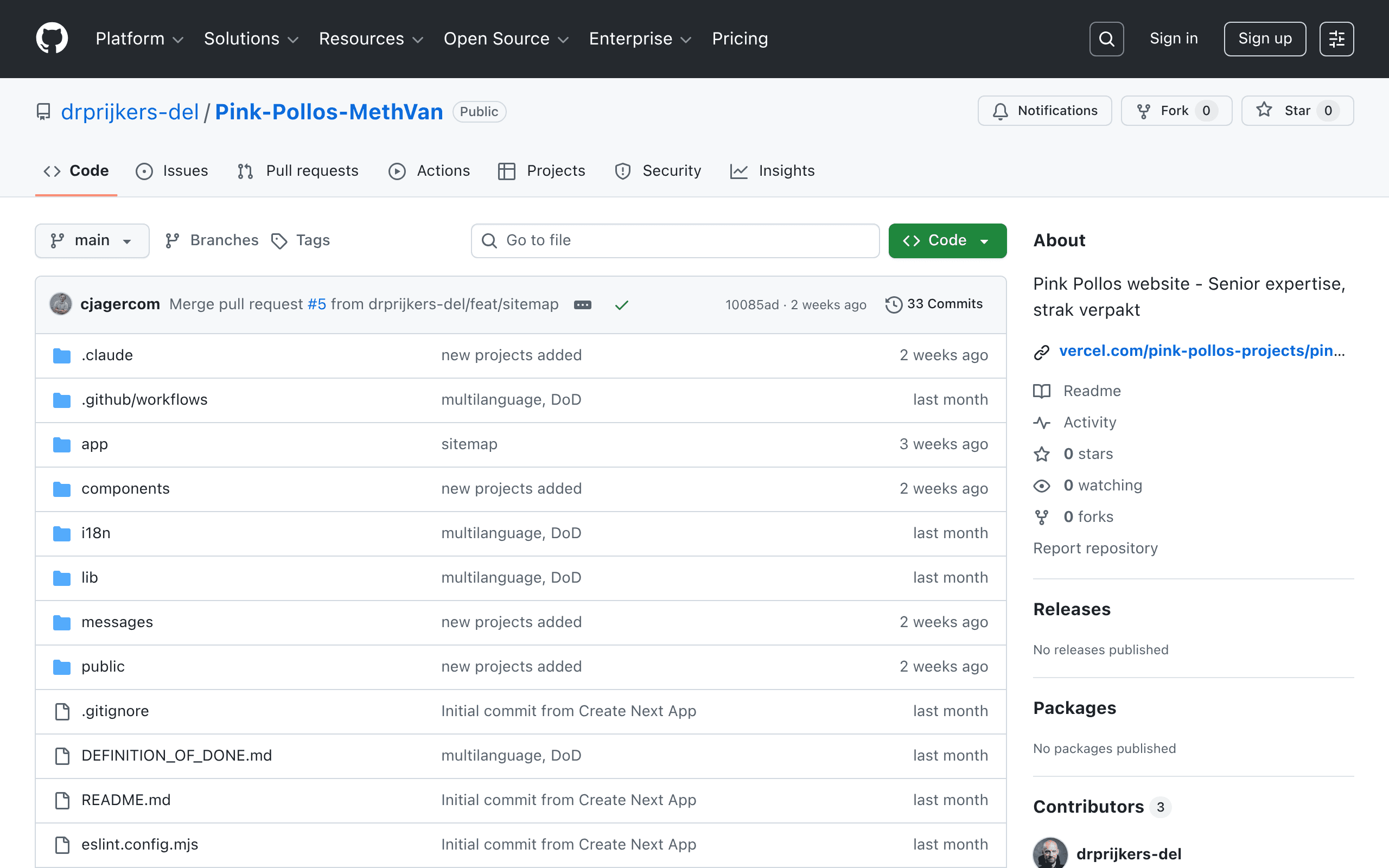Click the GitHub logo home icon
This screenshot has width=1389, height=868.
[x=52, y=39]
